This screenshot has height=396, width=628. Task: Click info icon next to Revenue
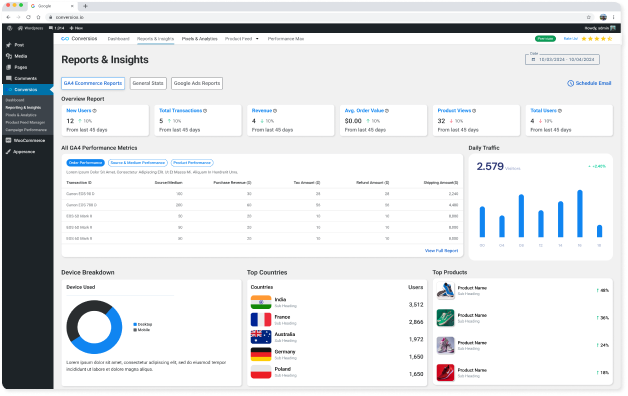tap(275, 111)
